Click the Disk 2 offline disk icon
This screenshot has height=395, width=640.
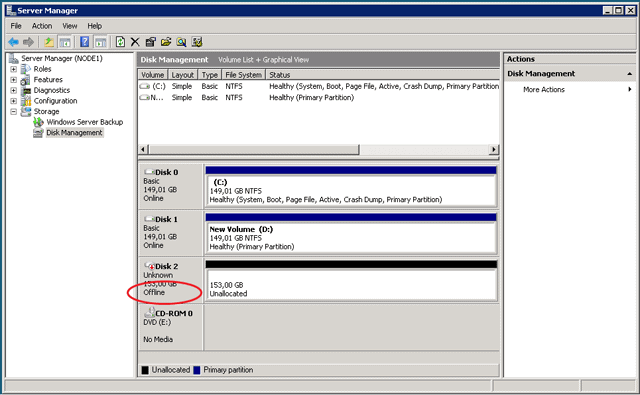click(149, 266)
